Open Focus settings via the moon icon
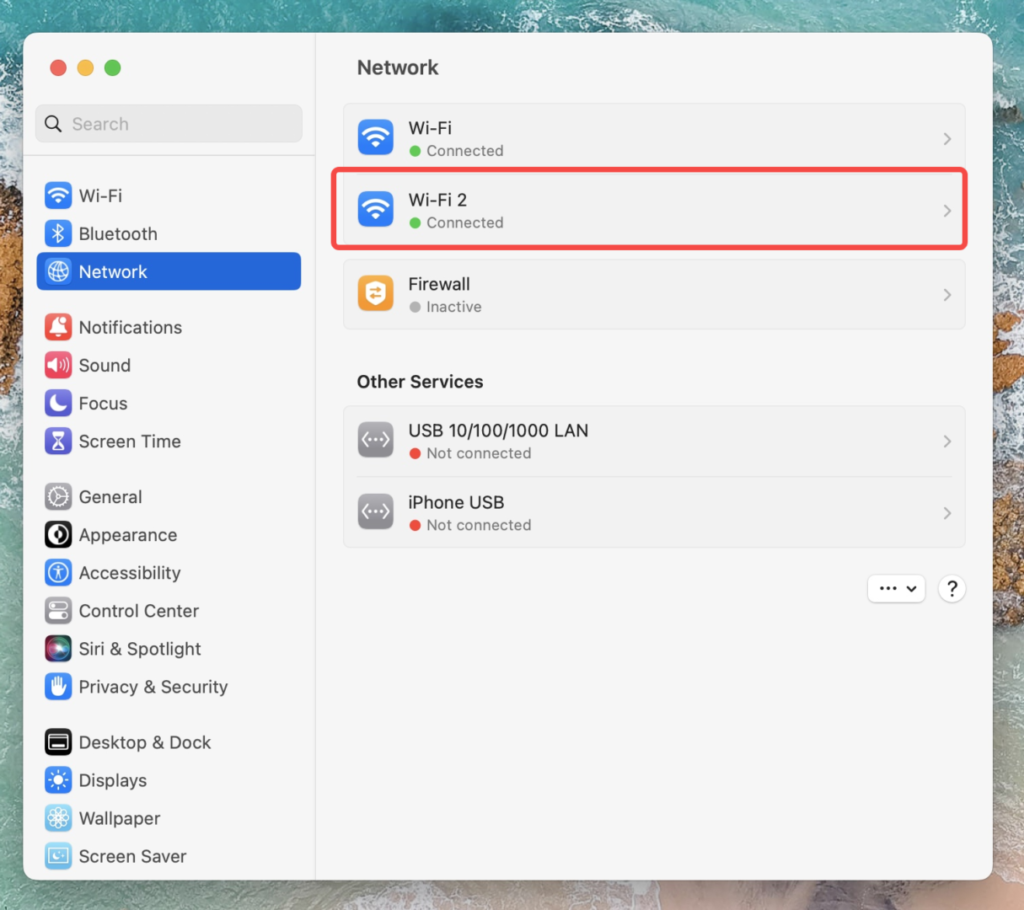 (59, 403)
